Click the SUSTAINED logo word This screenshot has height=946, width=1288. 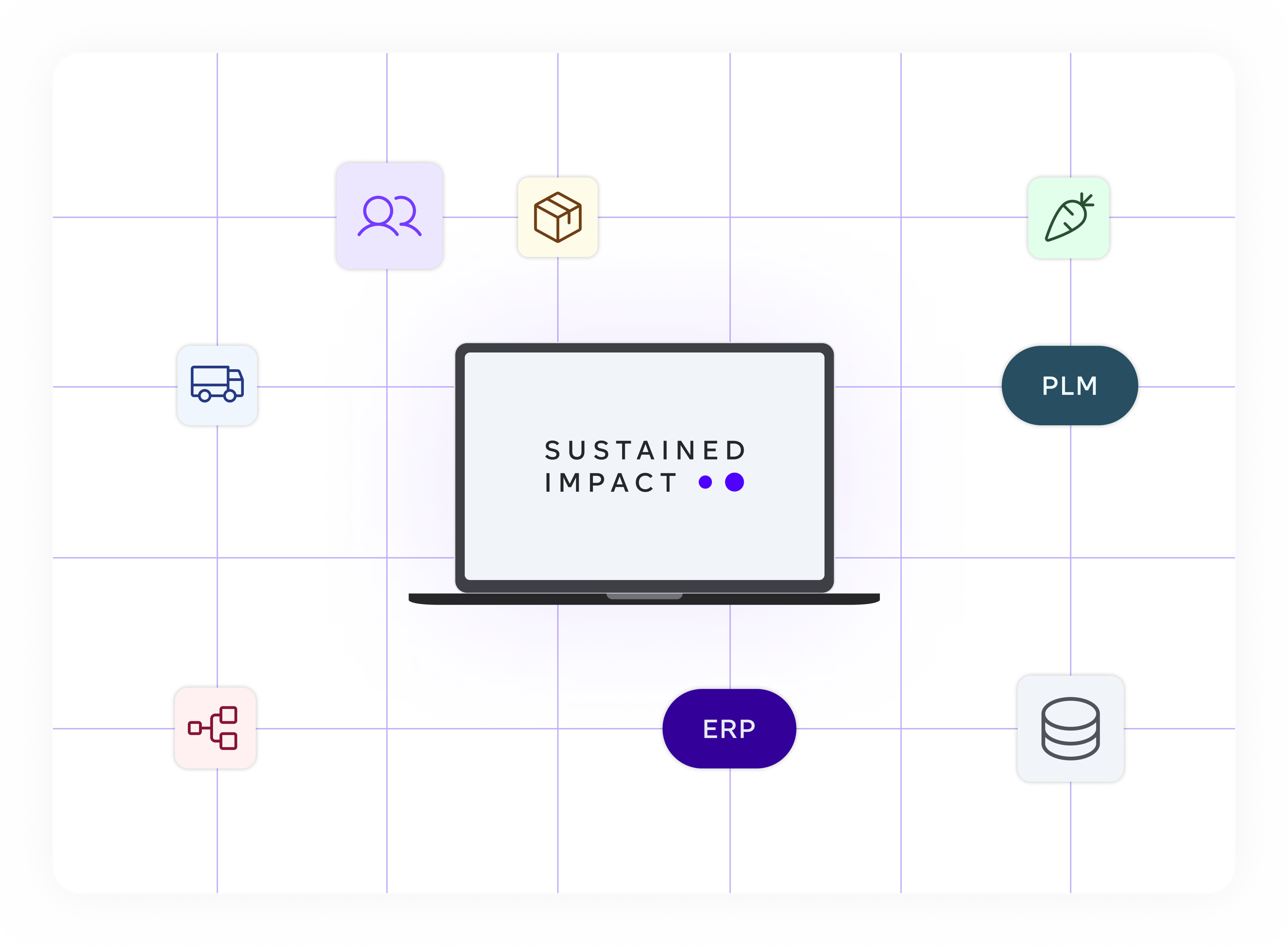coord(644,450)
